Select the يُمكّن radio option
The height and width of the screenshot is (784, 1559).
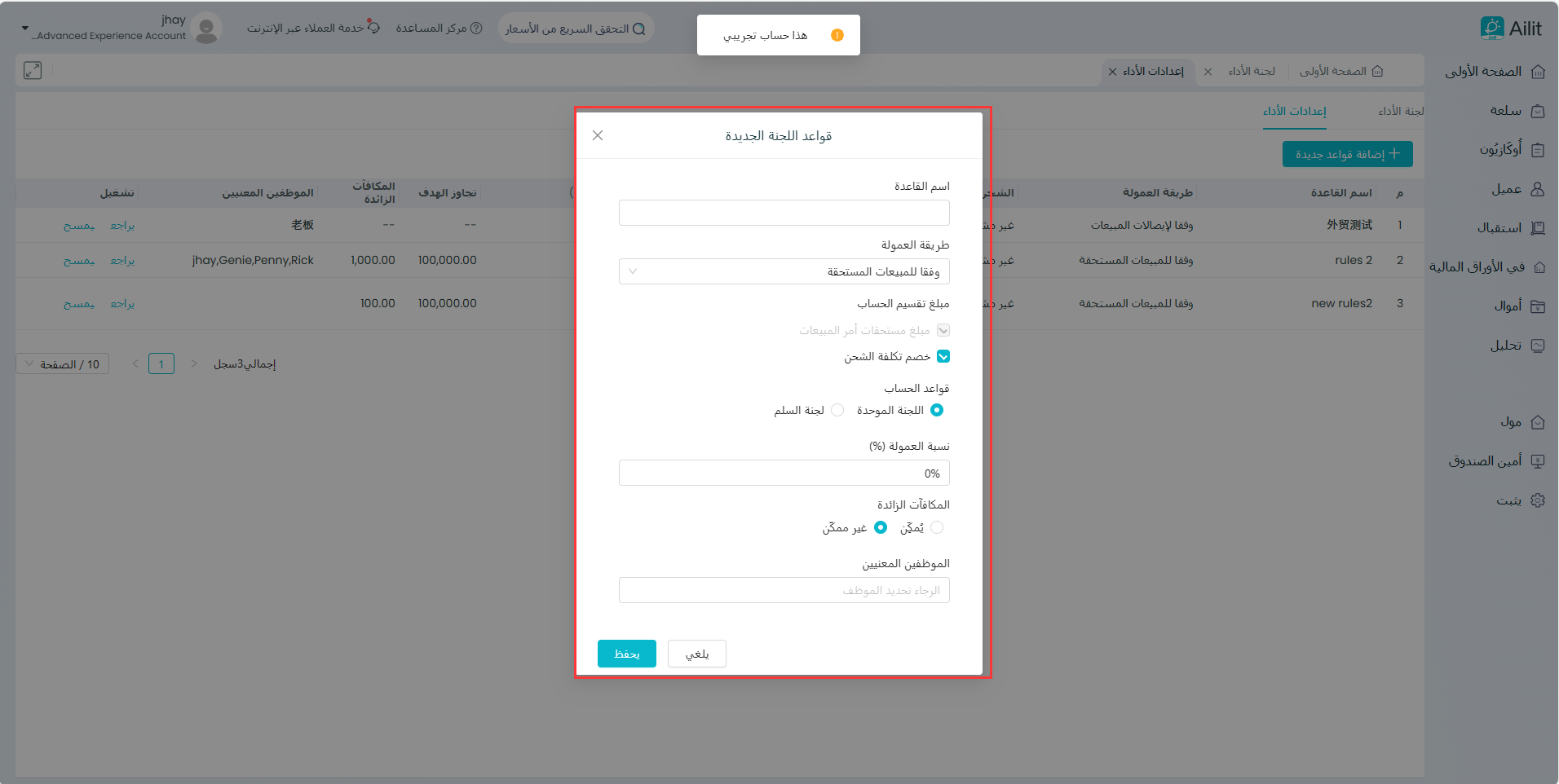[x=937, y=527]
